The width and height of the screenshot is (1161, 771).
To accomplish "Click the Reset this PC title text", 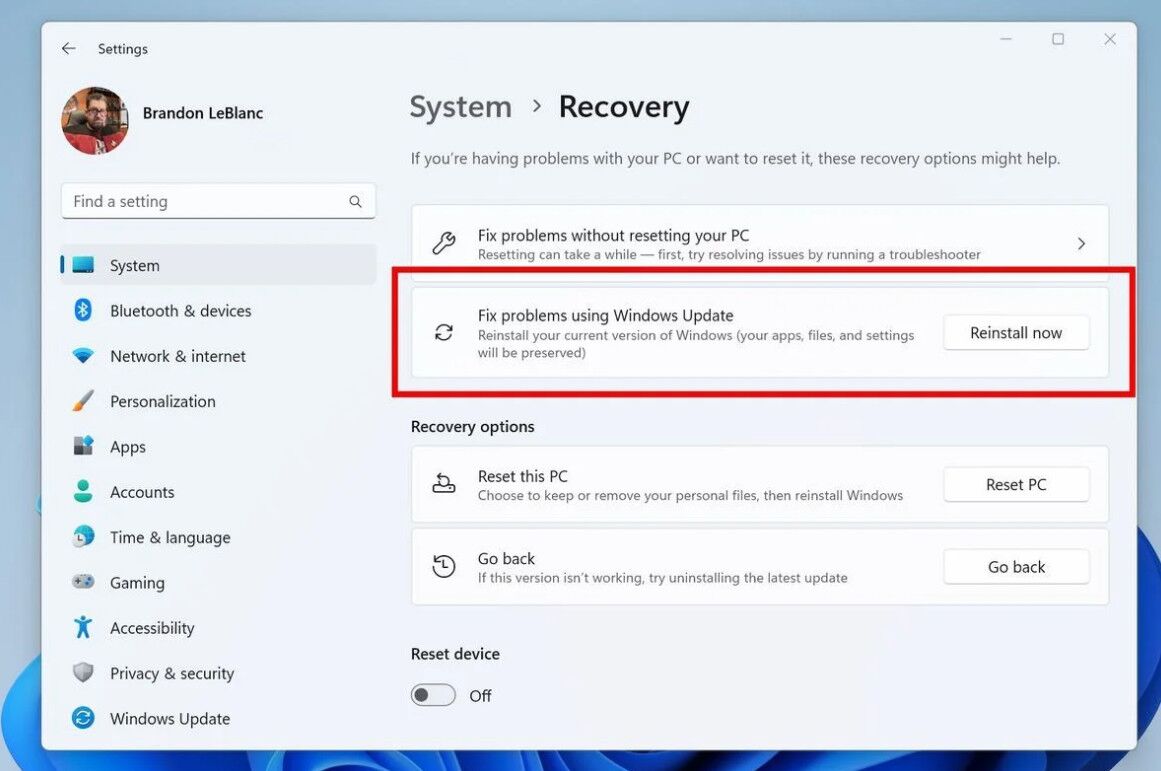I will tap(523, 476).
